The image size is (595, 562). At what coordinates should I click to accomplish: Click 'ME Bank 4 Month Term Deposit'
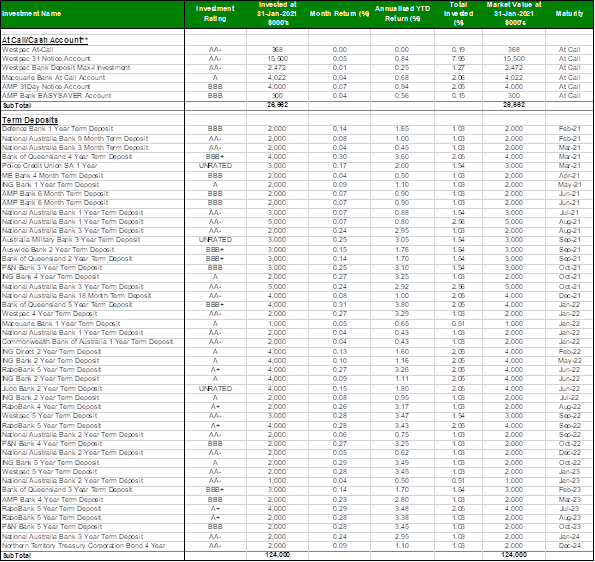click(52, 176)
